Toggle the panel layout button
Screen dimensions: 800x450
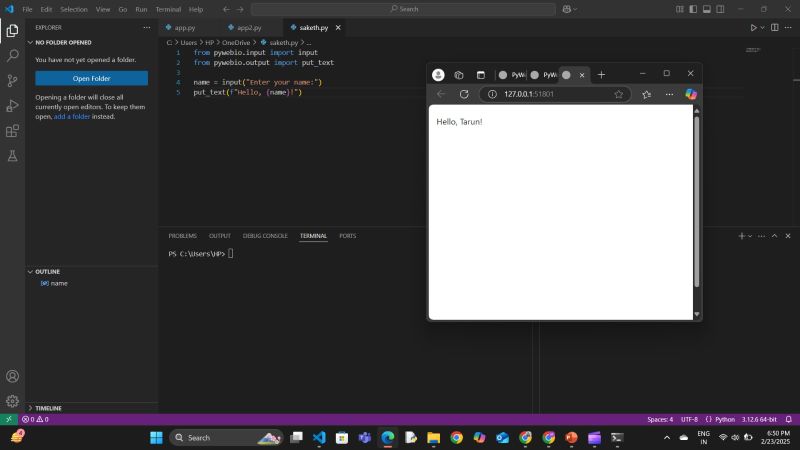click(707, 9)
